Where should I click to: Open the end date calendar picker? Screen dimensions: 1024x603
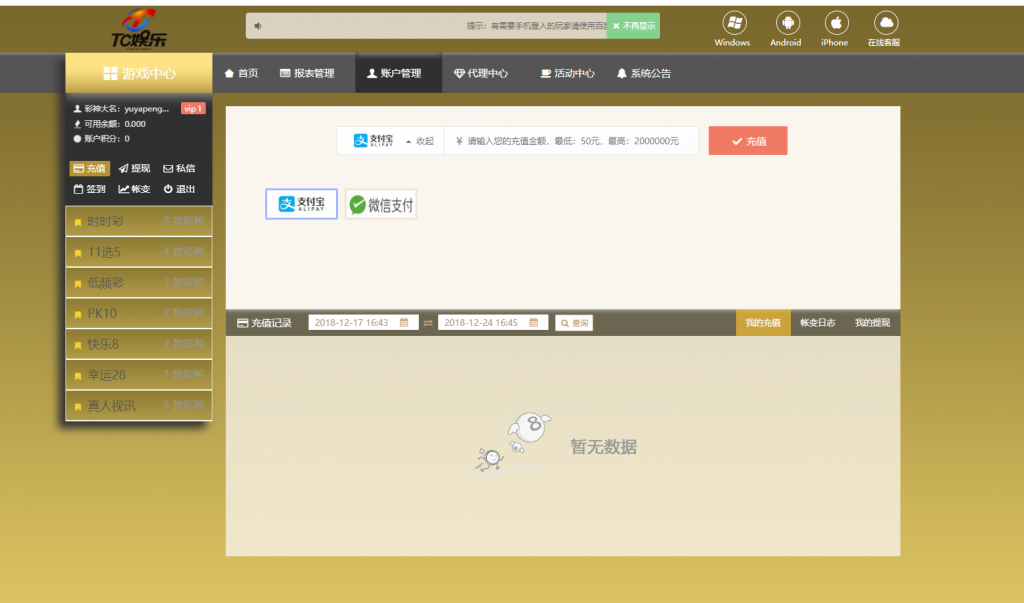[533, 323]
